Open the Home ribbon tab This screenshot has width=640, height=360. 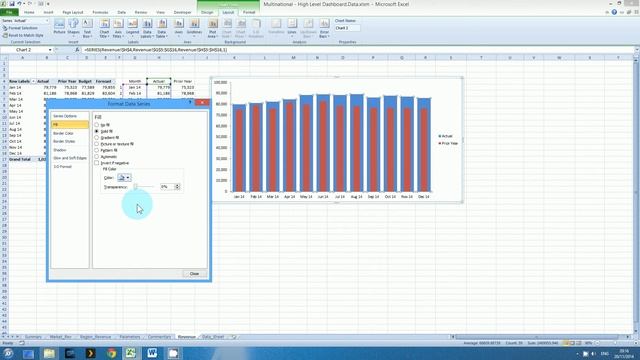29,12
